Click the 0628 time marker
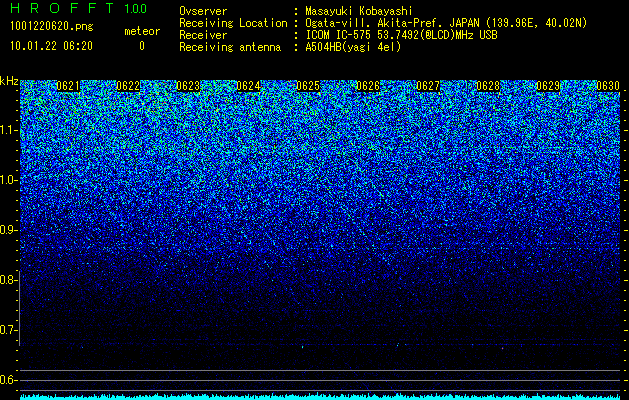Image resolution: width=629 pixels, height=400 pixels. [488, 86]
